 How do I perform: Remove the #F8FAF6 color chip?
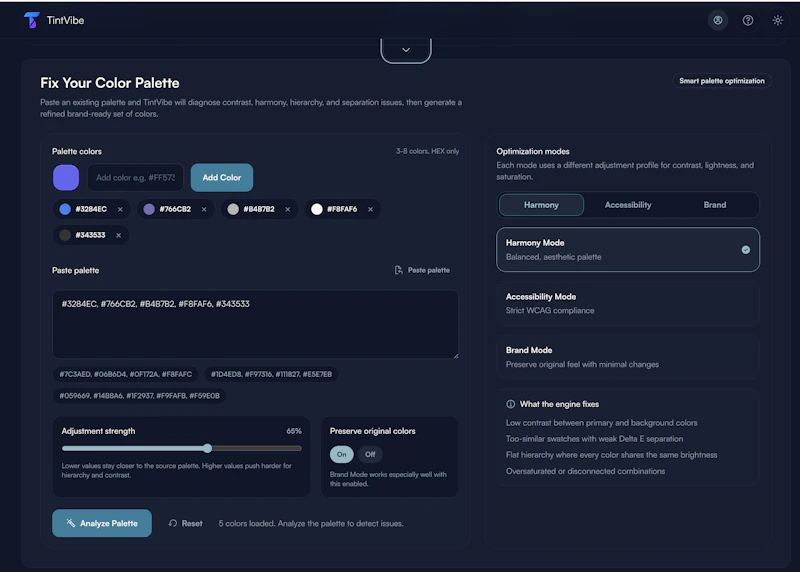[370, 209]
